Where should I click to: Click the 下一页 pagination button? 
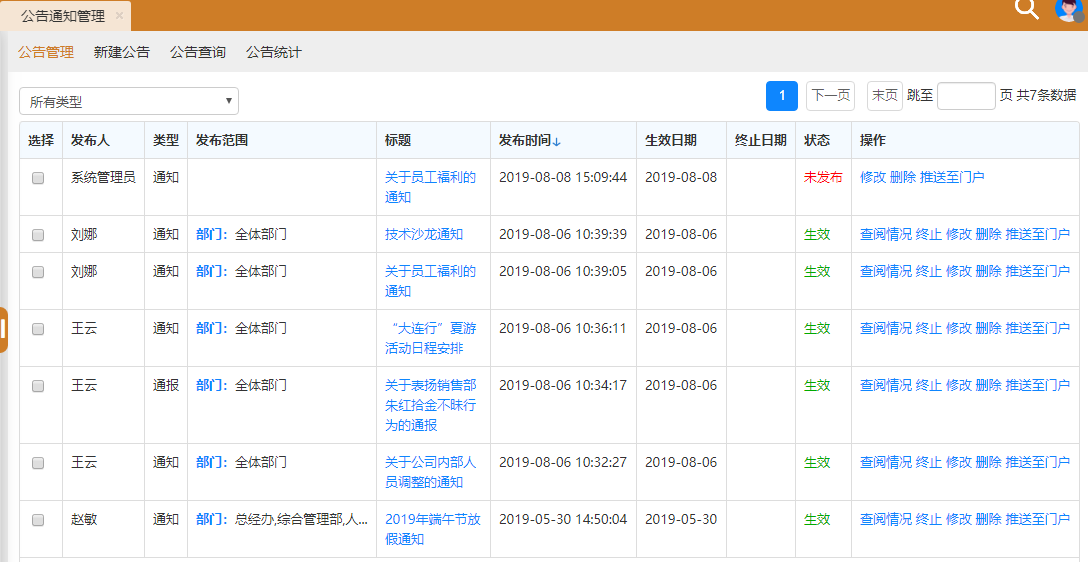[x=830, y=95]
